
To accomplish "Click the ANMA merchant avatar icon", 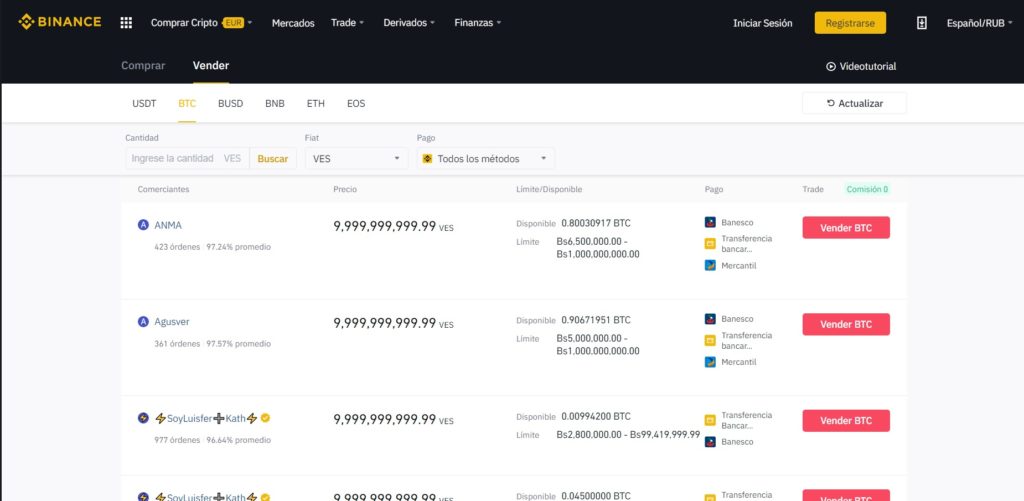I will point(143,225).
